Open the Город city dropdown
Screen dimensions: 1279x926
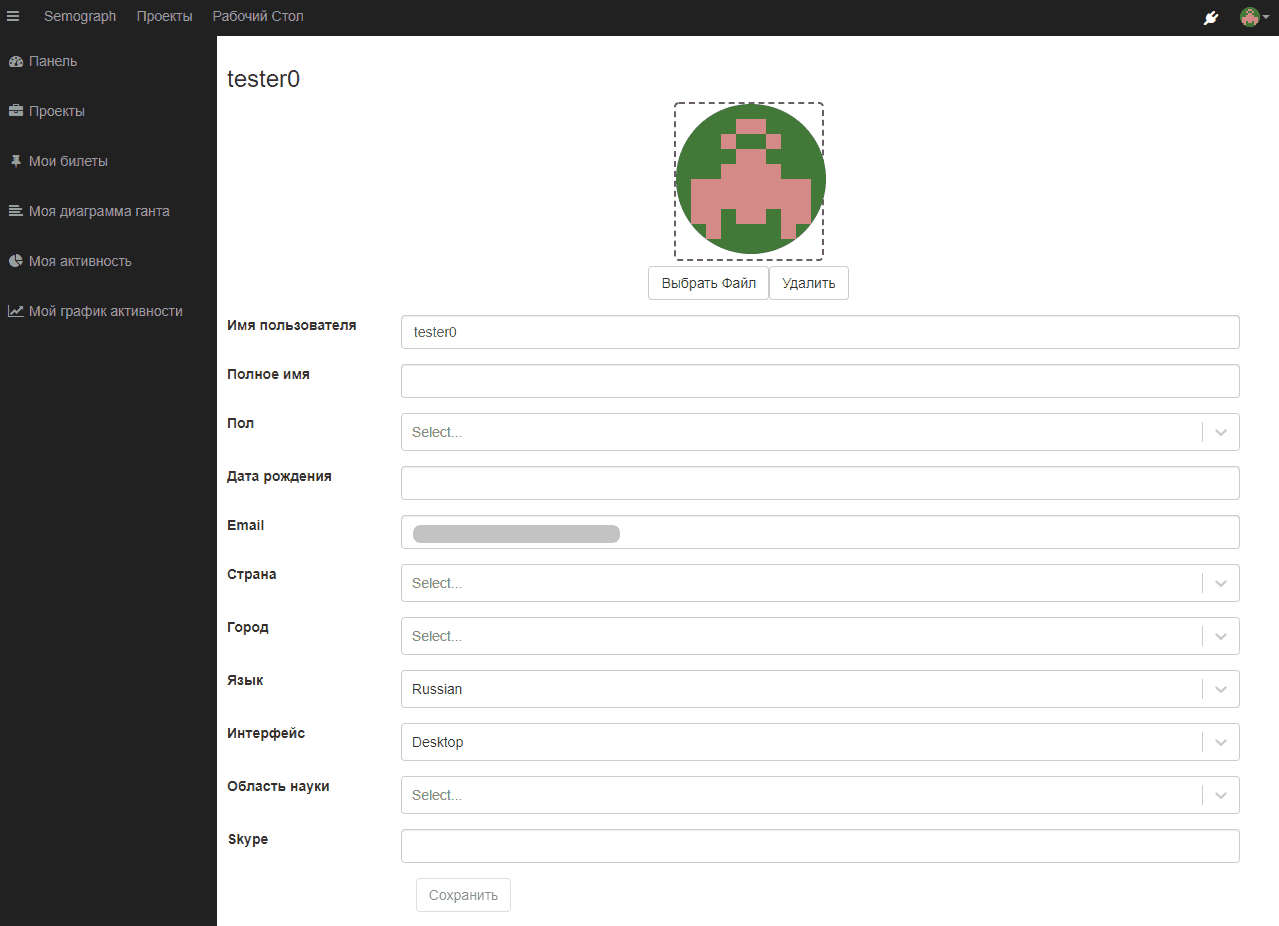pyautogui.click(x=1219, y=635)
